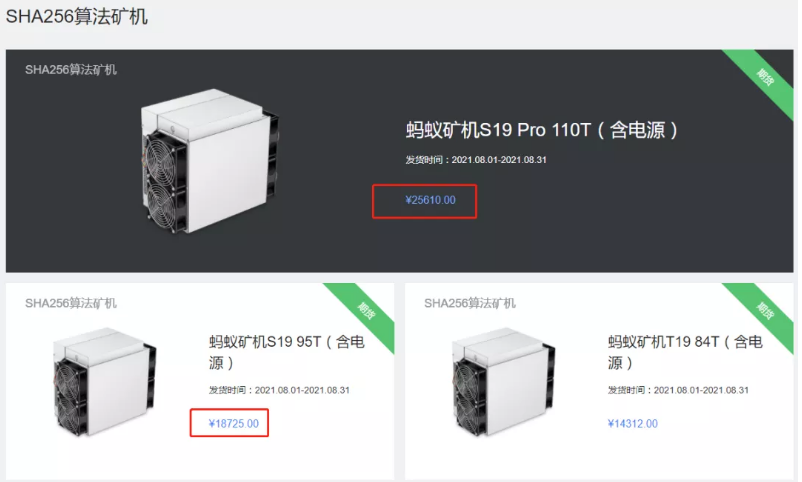Viewport: 802px width, 482px height.
Task: Click the T19 84T miner image
Action: (x=503, y=382)
